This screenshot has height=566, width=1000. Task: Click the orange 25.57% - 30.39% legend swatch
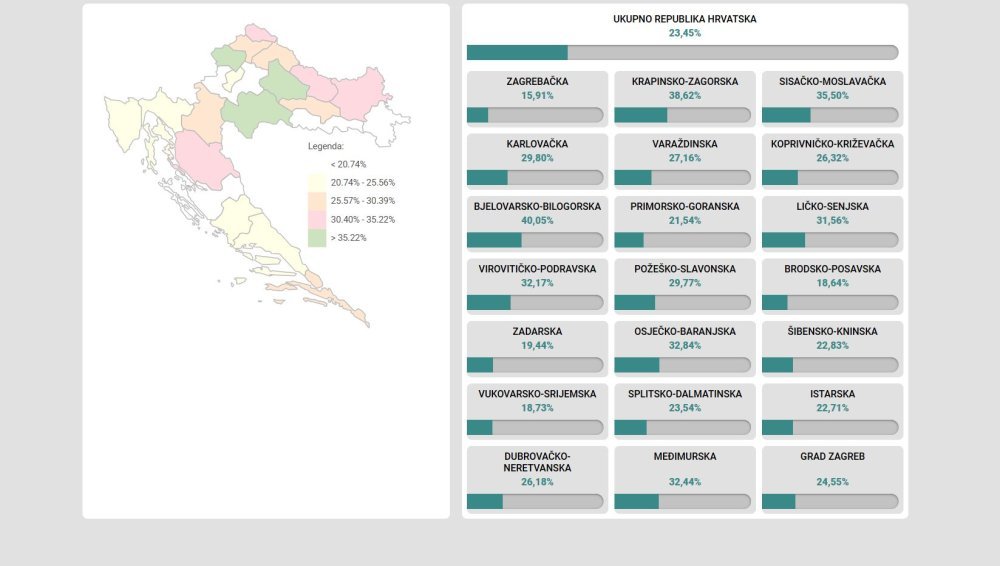point(317,201)
